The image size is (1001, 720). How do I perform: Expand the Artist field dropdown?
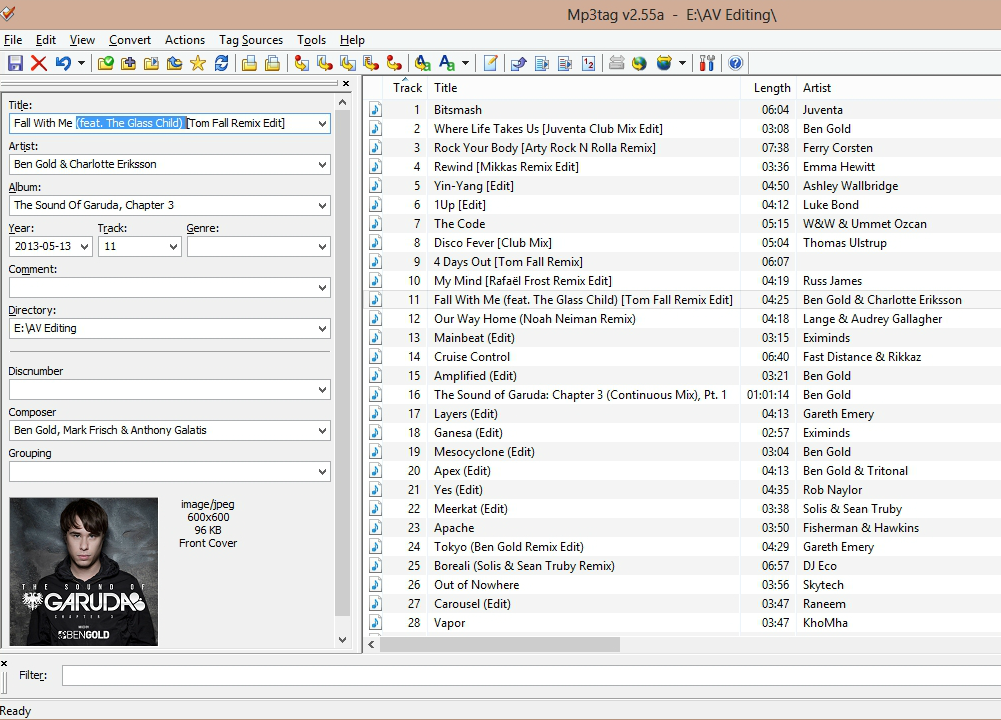click(322, 165)
